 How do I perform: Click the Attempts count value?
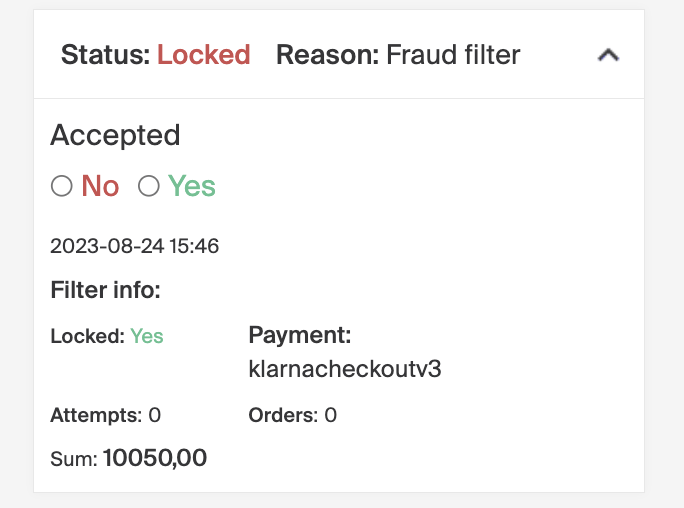coord(155,414)
